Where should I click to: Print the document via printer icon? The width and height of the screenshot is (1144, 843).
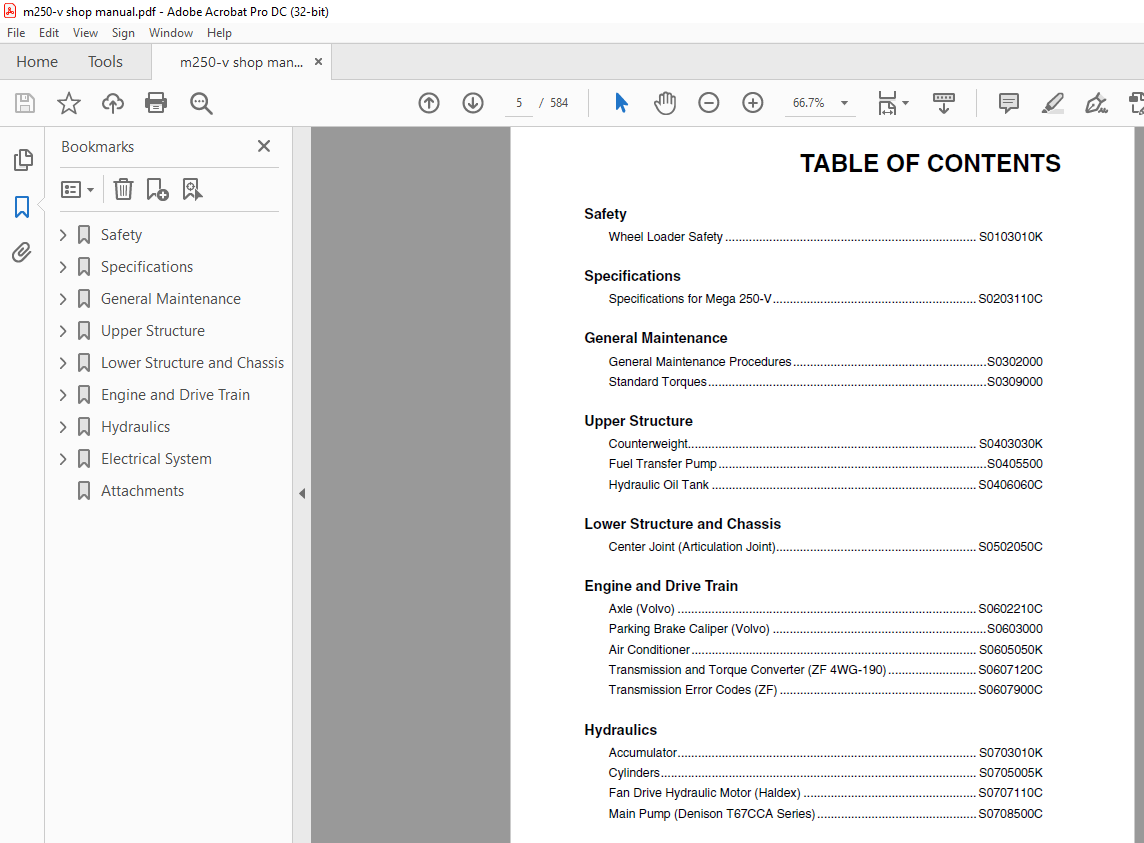point(156,103)
